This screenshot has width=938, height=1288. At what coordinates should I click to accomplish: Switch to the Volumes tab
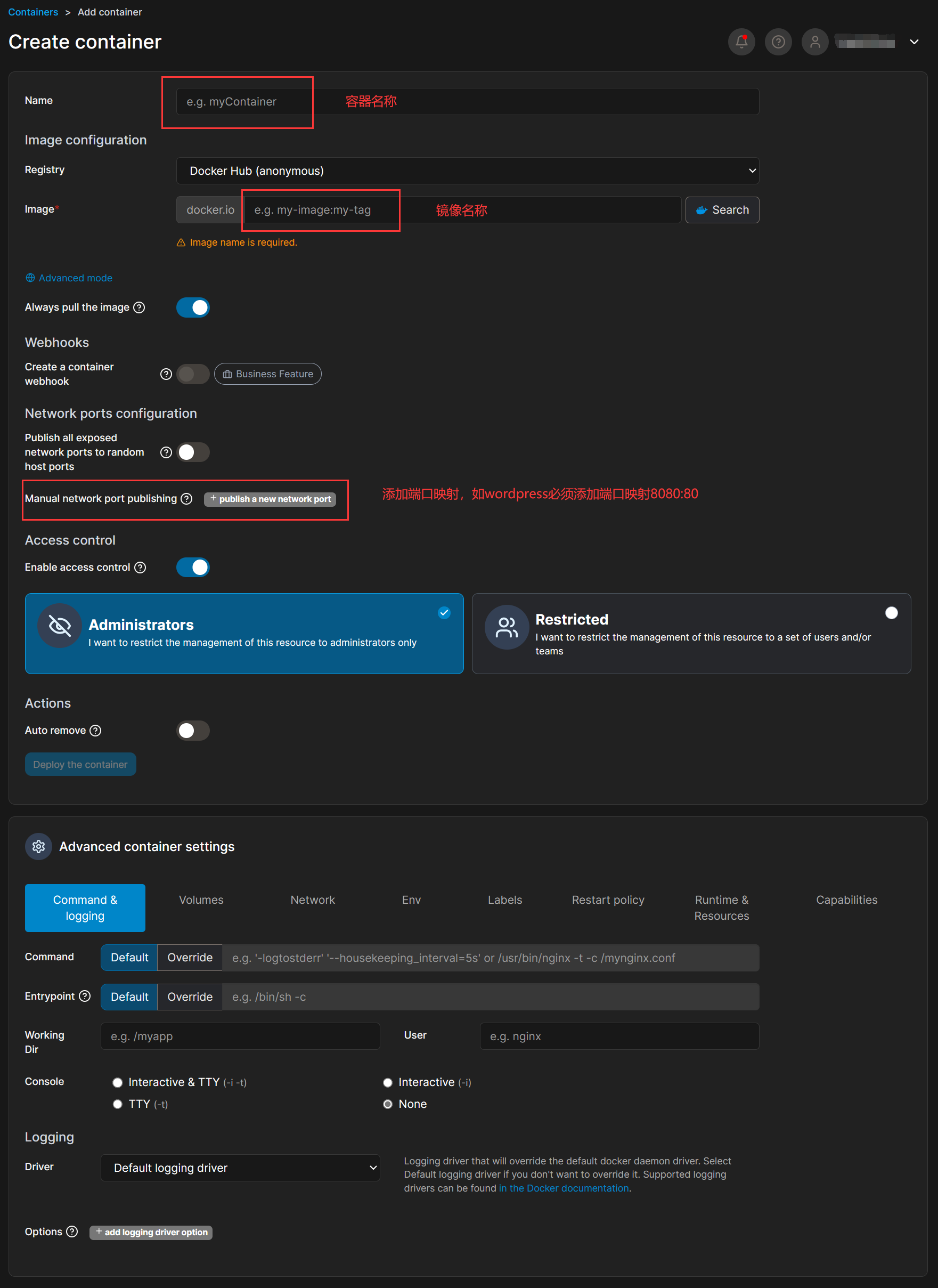click(201, 900)
